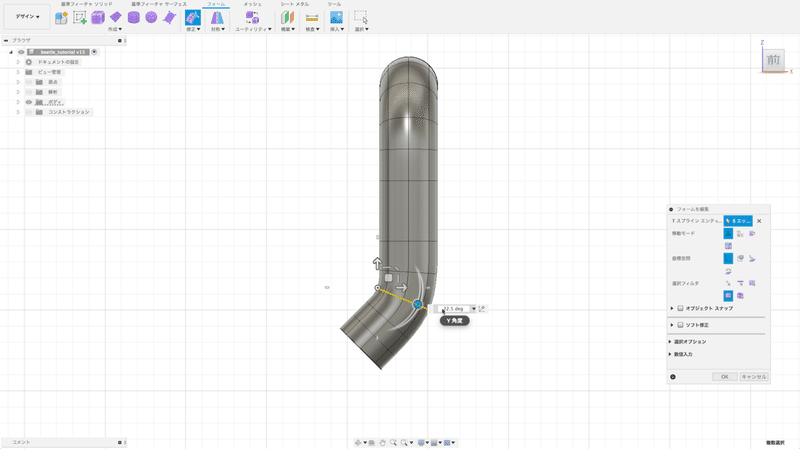Switch to the 基準フィーチャ ソリッド tab
Screen dimensions: 800x449
pyautogui.click(x=87, y=4)
